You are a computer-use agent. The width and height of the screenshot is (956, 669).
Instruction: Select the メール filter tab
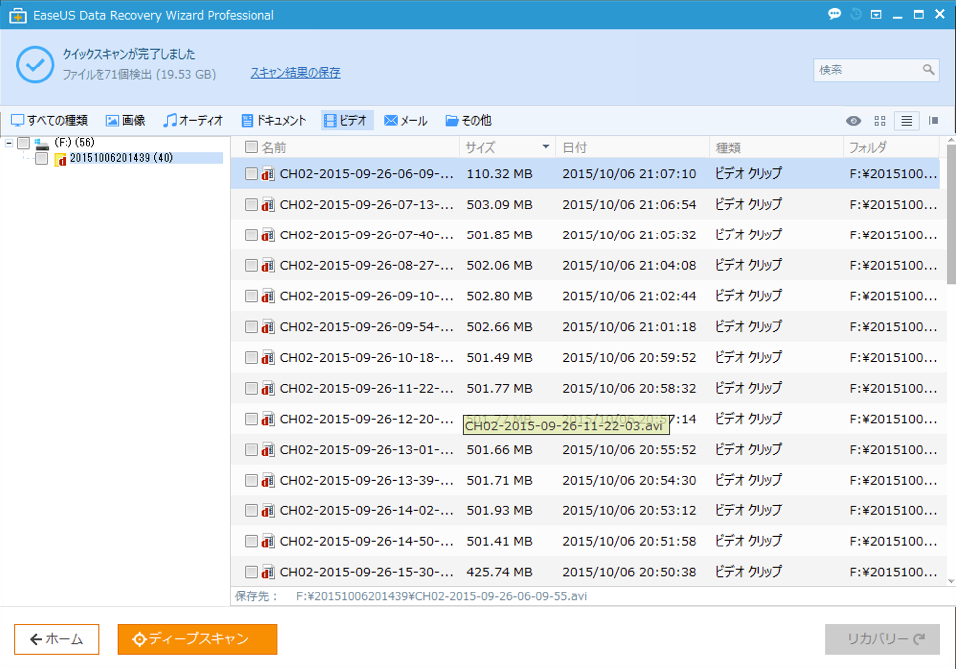point(406,121)
